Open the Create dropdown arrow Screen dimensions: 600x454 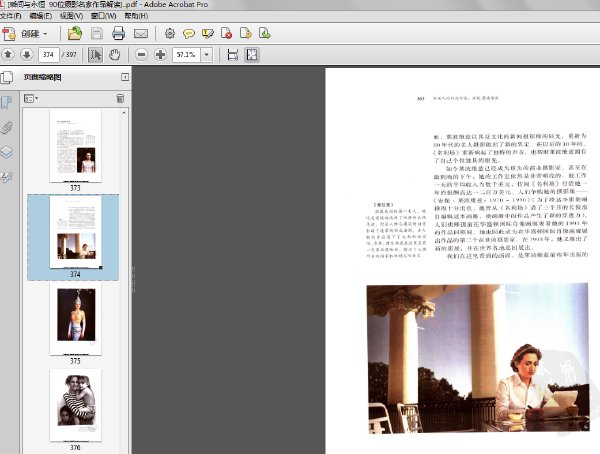(45, 34)
